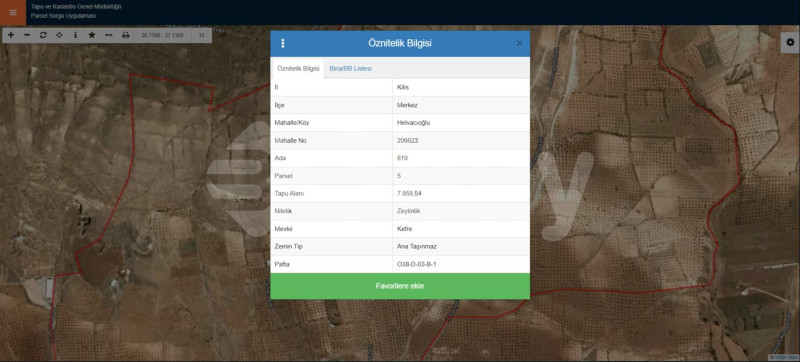Select the measure distance tool

tap(109, 35)
